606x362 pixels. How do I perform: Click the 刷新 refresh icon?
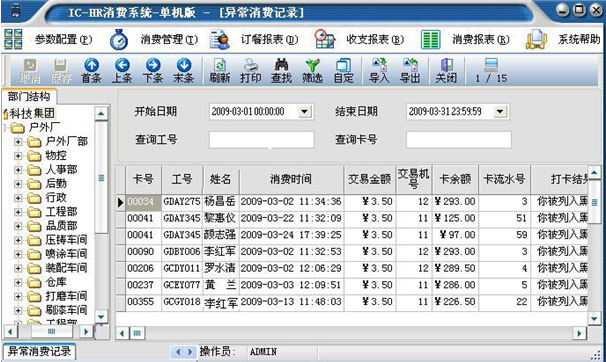(x=220, y=65)
